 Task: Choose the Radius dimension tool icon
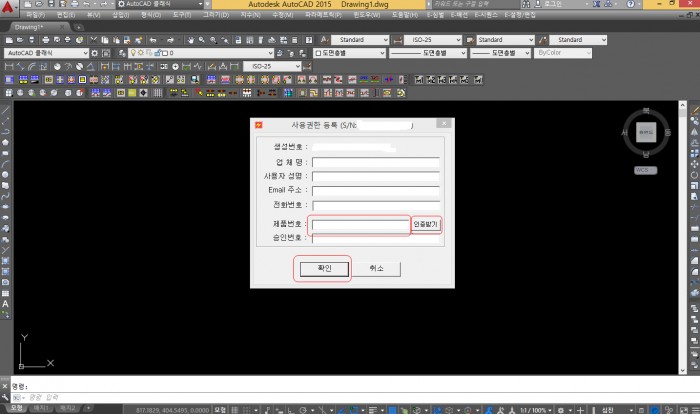(57, 67)
